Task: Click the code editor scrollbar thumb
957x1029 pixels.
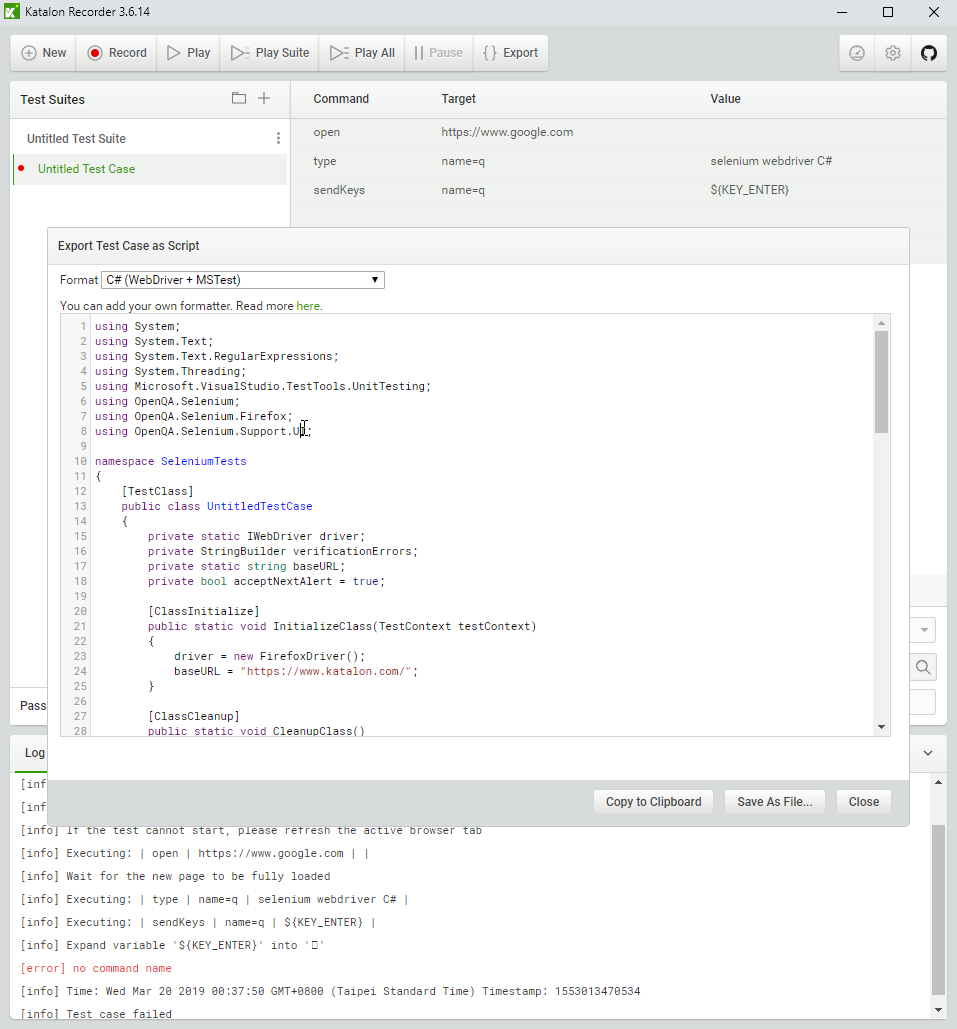Action: [882, 382]
